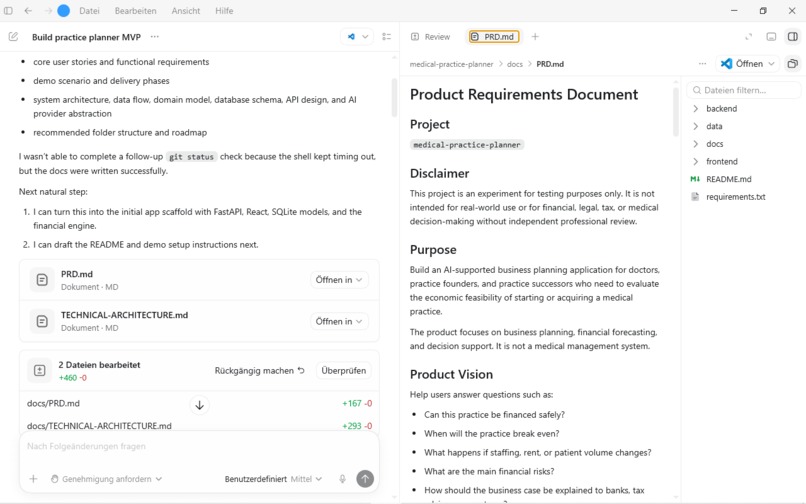Open the Öffnen dropdown in preview header
The image size is (806, 504).
click(x=747, y=64)
